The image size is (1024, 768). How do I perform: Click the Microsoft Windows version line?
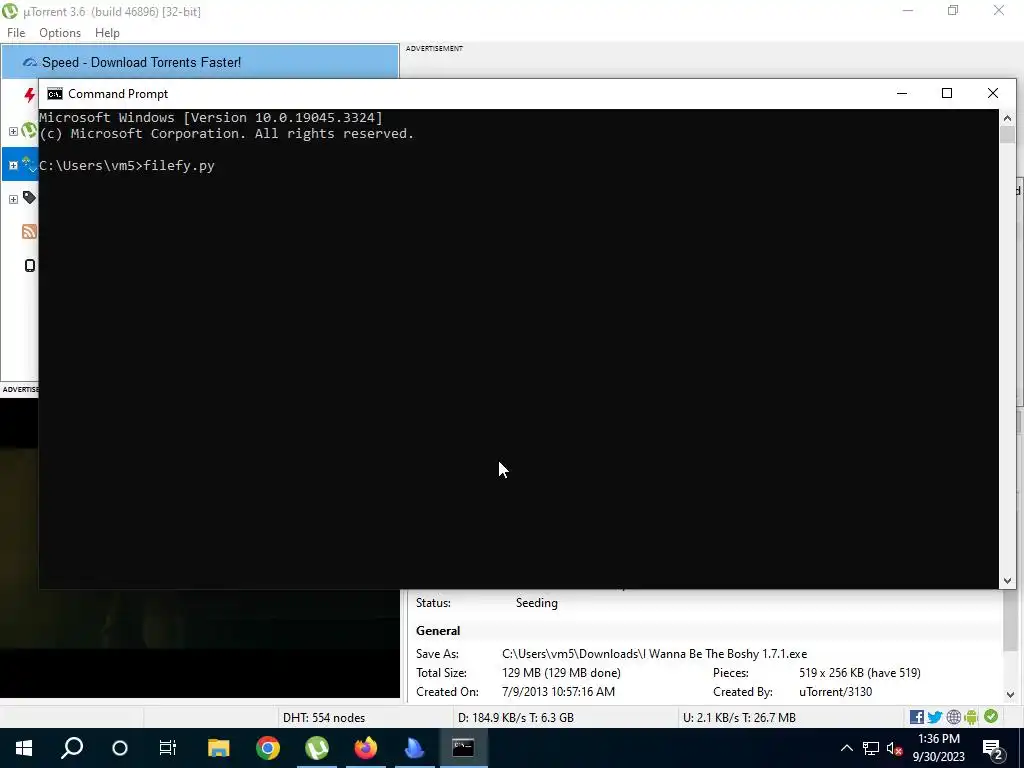pos(211,118)
